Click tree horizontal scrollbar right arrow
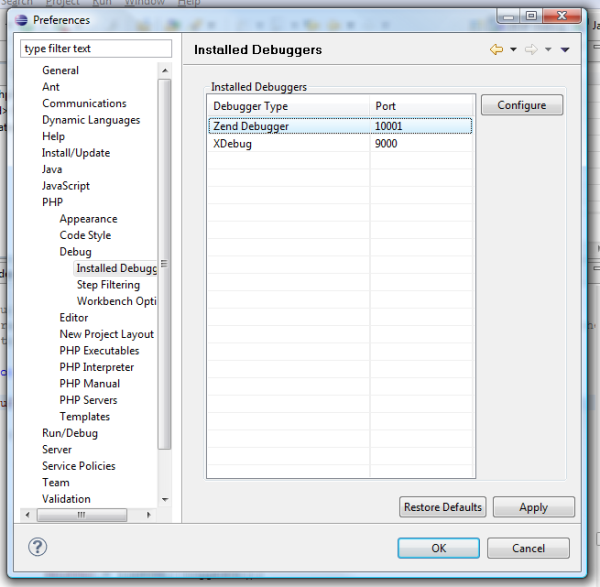 point(148,515)
